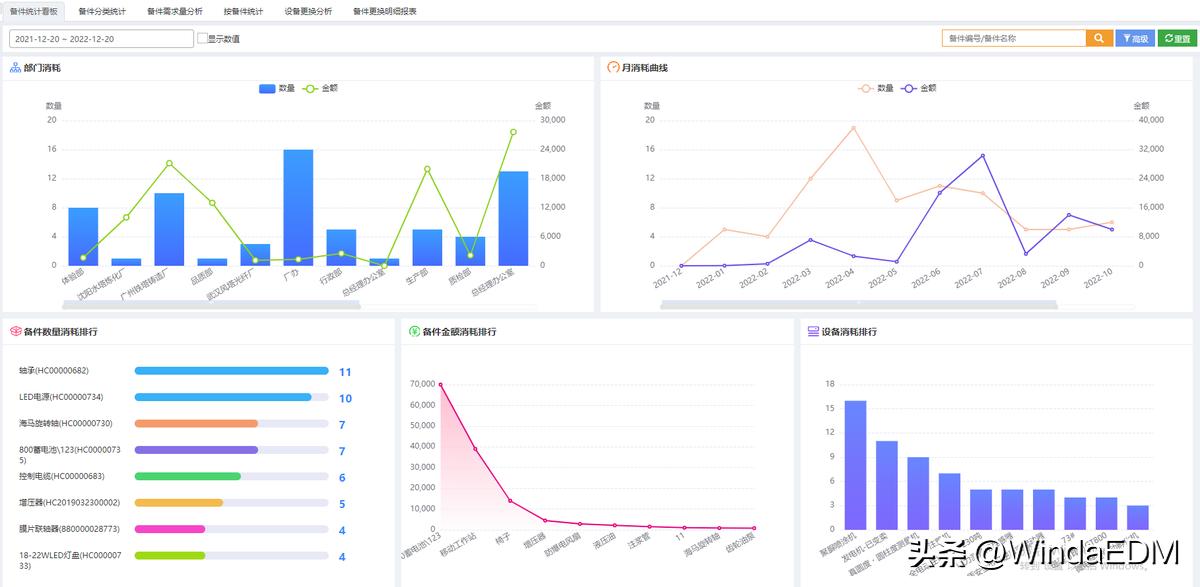This screenshot has height=587, width=1200.
Task: Click the 备件数量消耗排行 cube icon
Action: 15,331
